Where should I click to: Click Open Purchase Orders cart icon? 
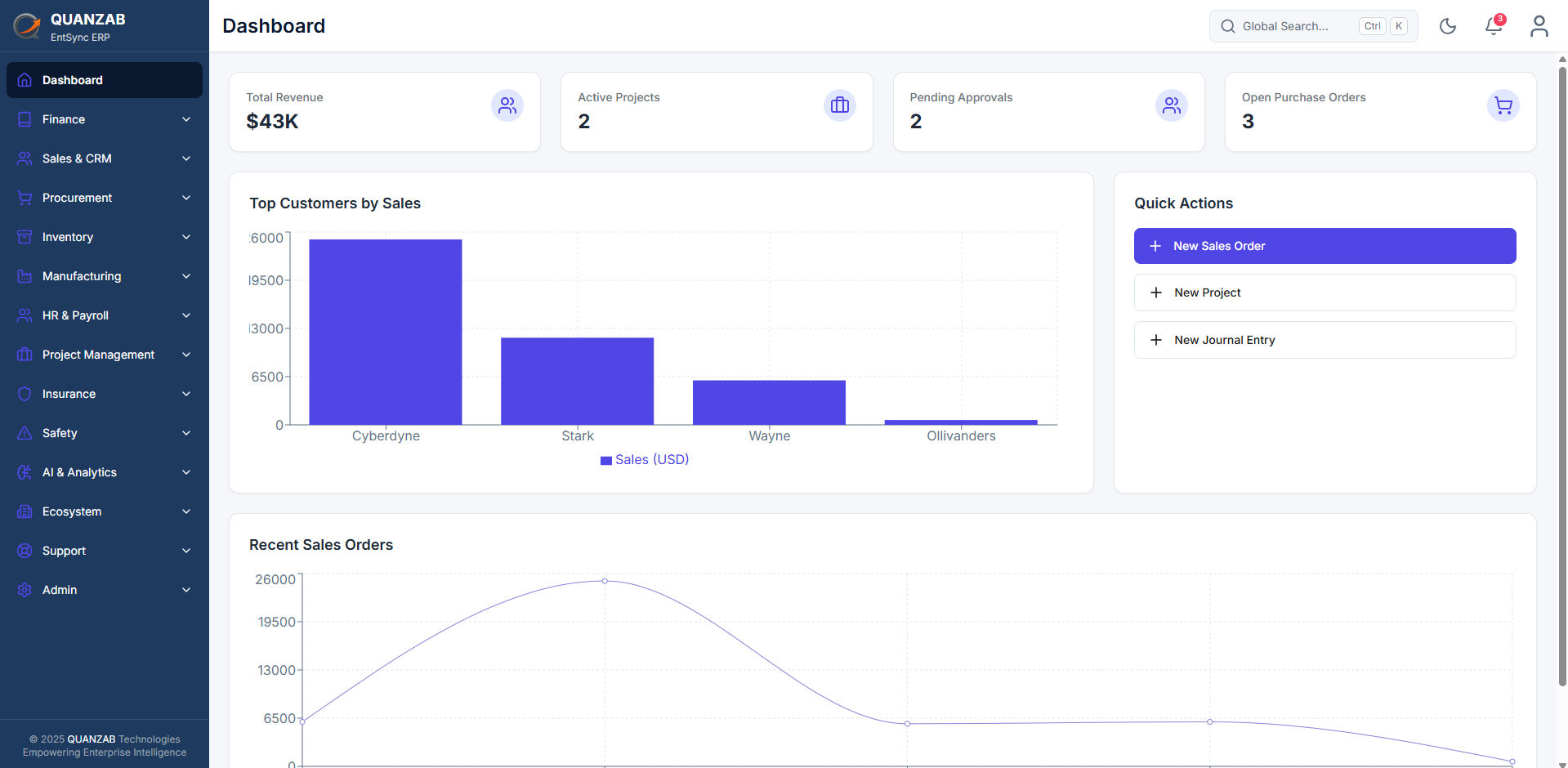pyautogui.click(x=1503, y=105)
